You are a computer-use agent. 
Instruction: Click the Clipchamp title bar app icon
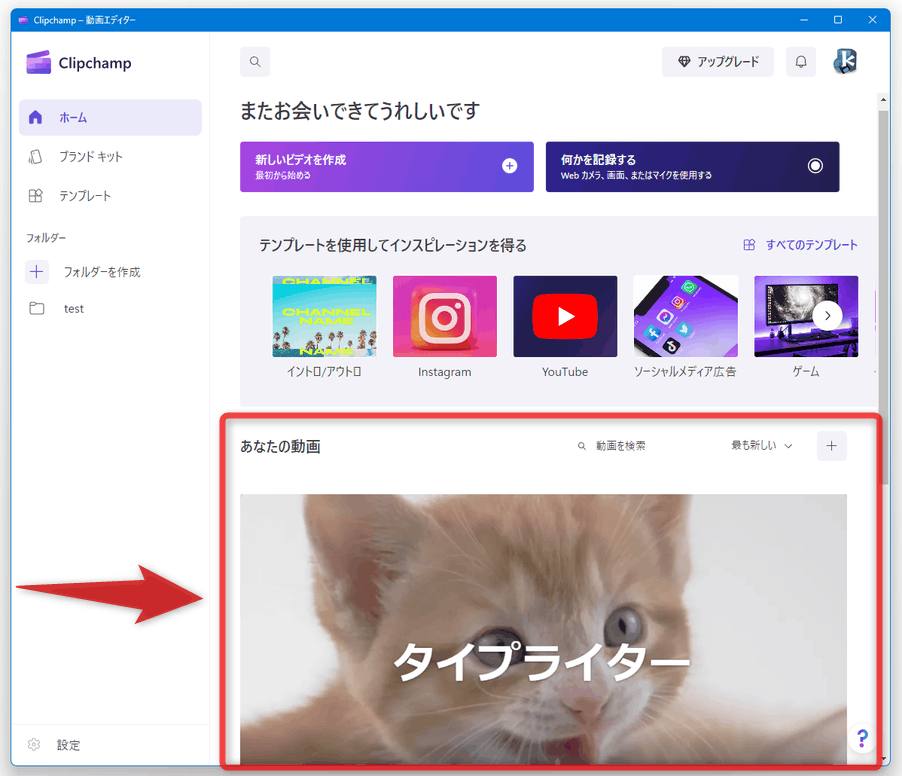tap(23, 20)
